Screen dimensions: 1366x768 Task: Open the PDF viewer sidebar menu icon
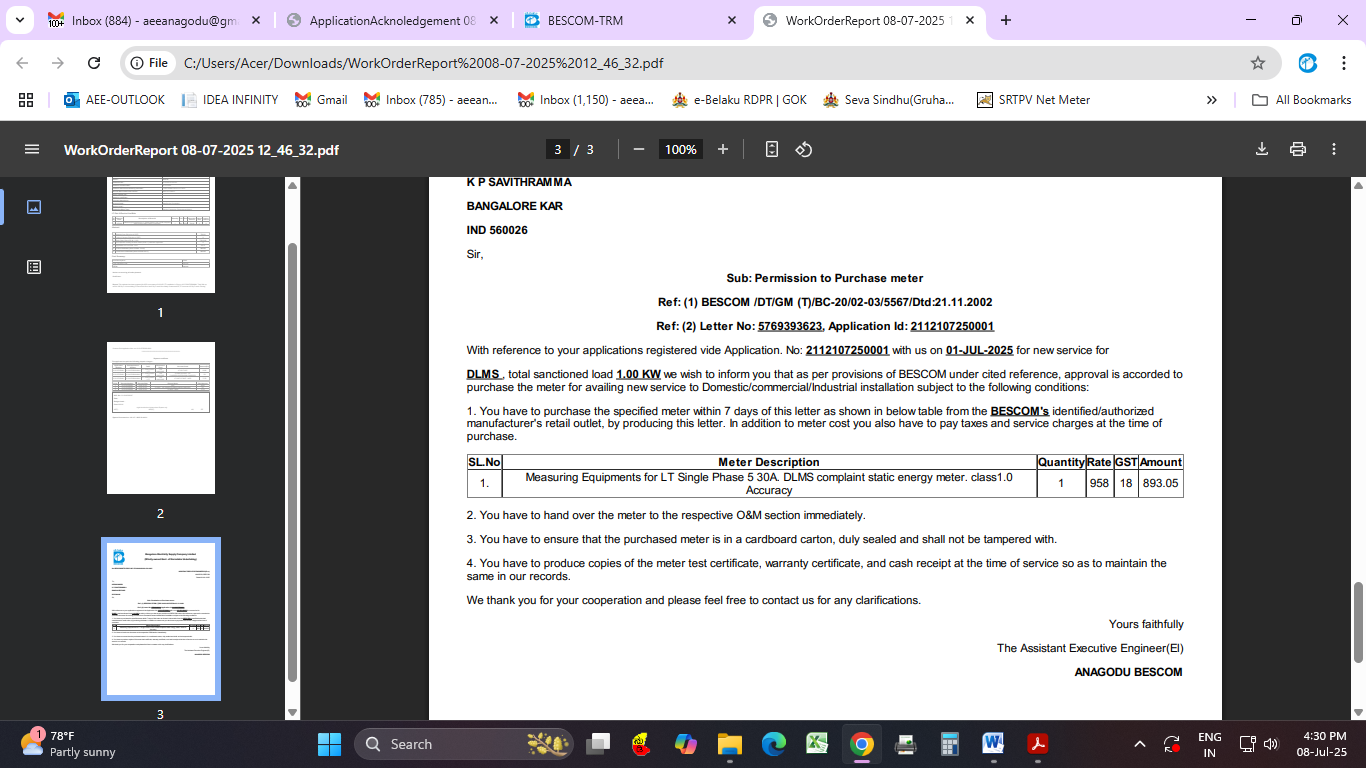[x=32, y=149]
